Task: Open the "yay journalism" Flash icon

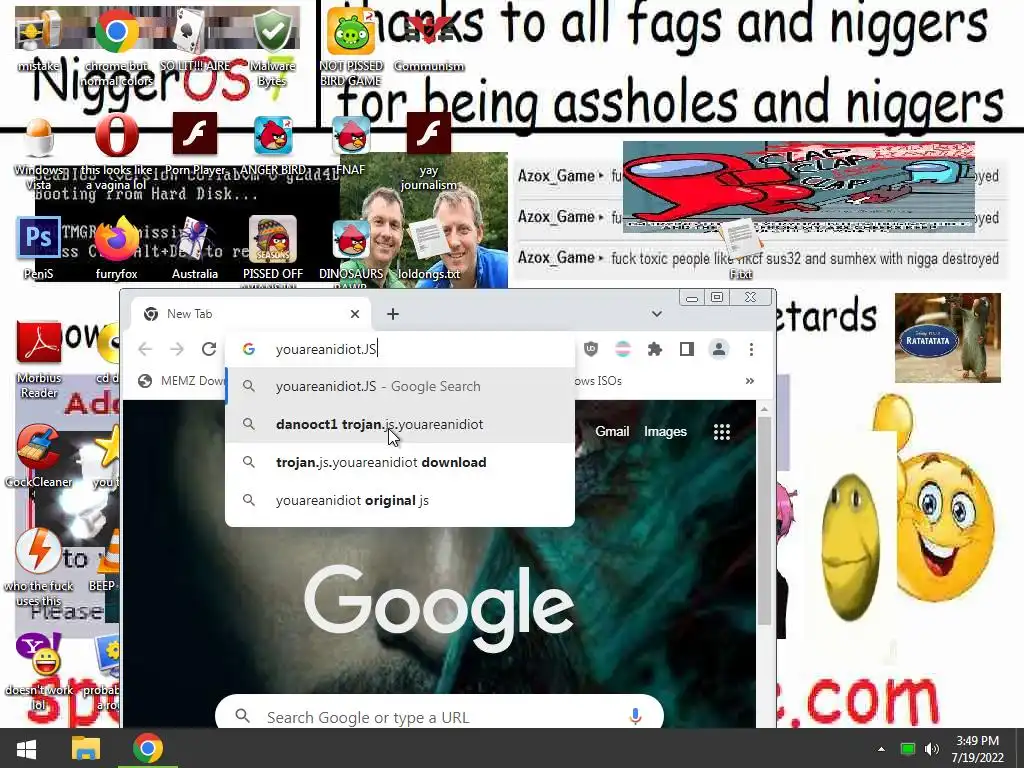Action: 428,152
